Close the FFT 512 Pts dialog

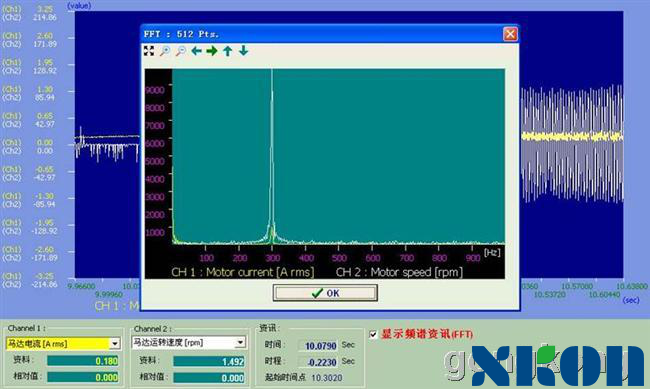(510, 34)
